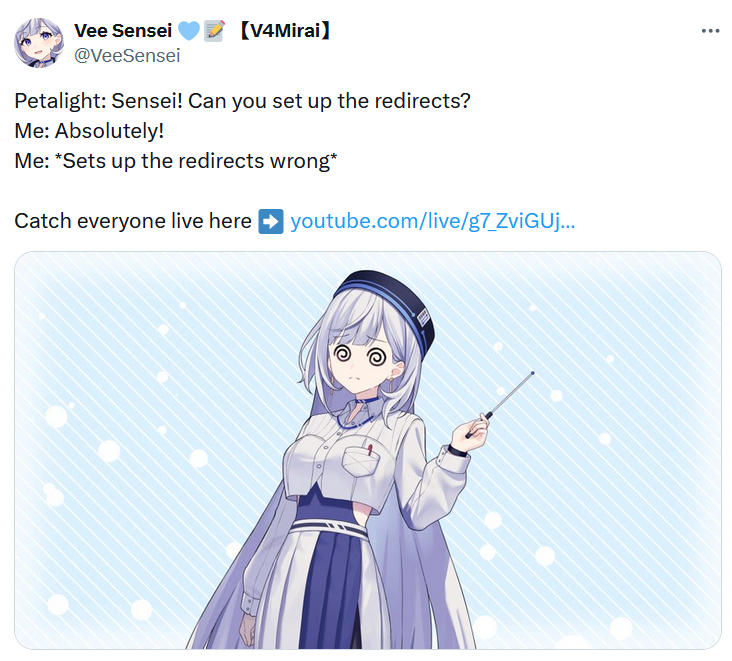Click the red pen in the shirt pocket
732x661 pixels.
pos(370,450)
